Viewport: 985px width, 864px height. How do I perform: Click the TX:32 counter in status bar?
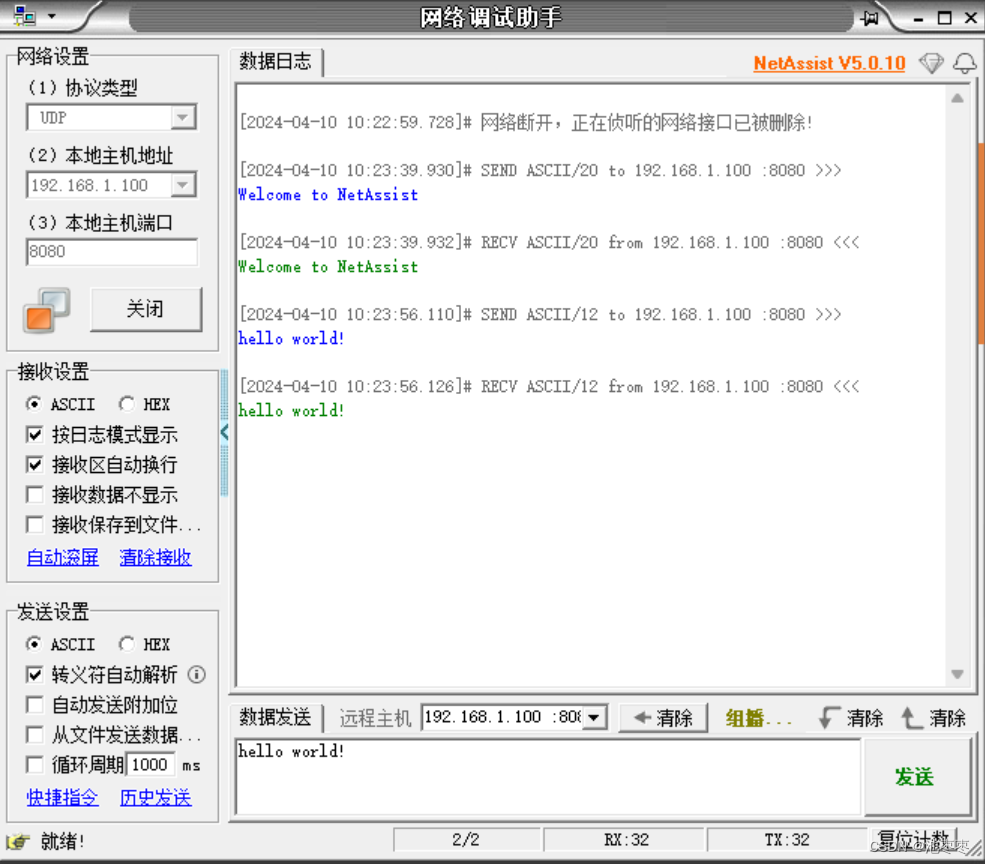(x=786, y=840)
